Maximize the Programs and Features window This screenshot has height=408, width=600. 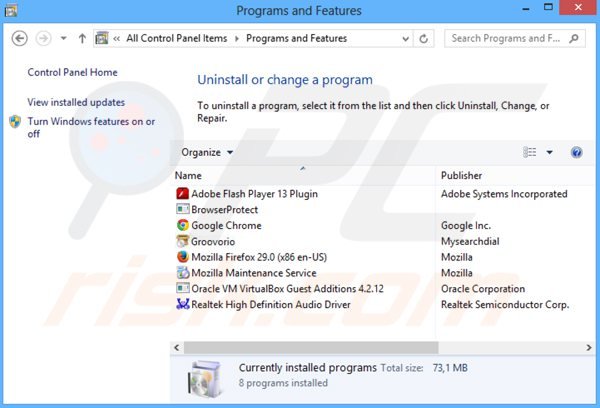(x=548, y=7)
